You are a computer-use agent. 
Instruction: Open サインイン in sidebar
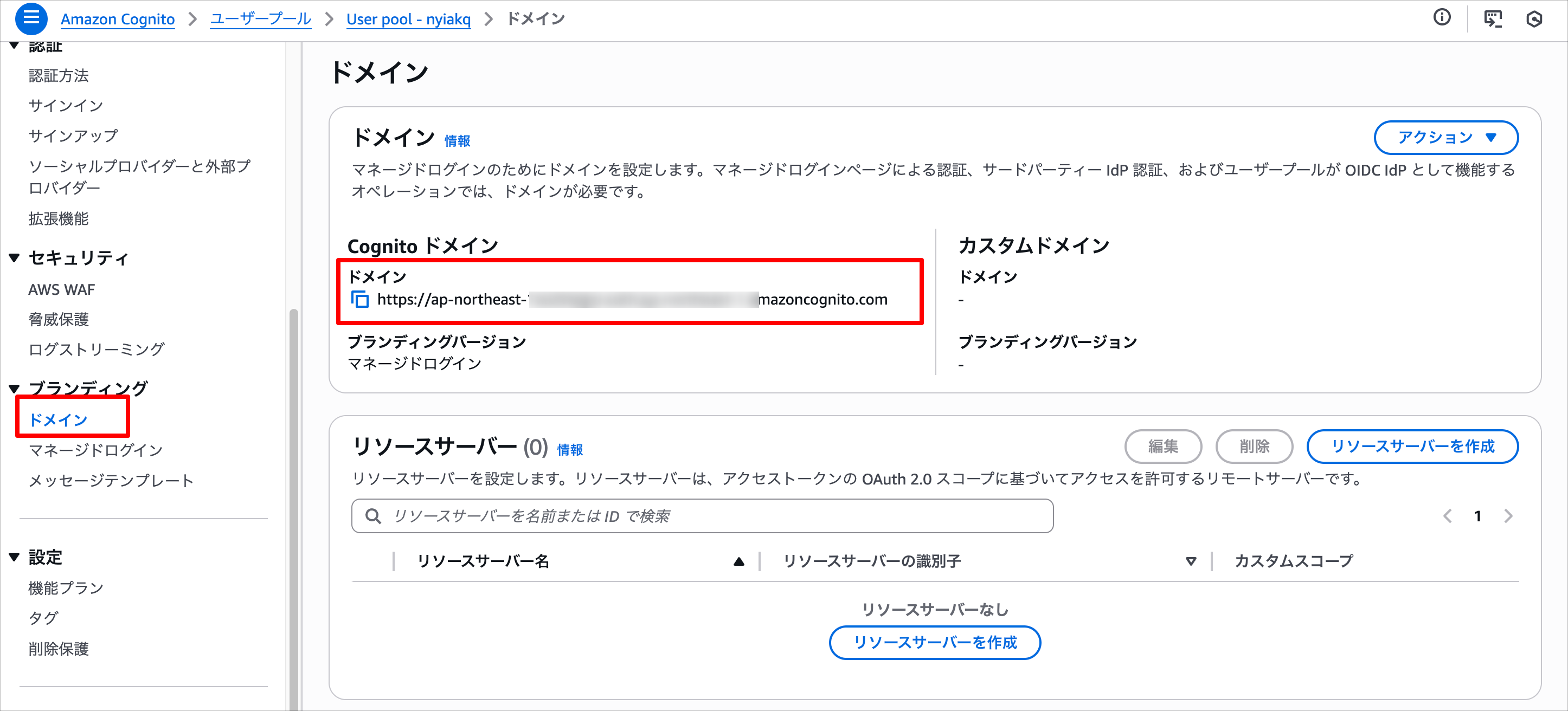click(x=66, y=106)
